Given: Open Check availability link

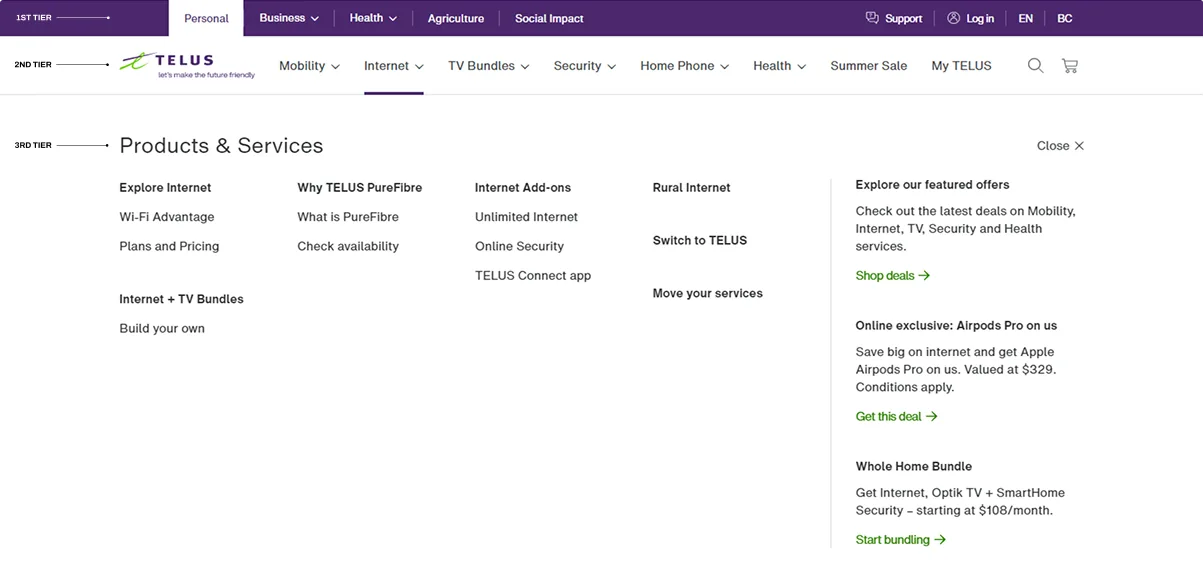Looking at the screenshot, I should tap(348, 246).
